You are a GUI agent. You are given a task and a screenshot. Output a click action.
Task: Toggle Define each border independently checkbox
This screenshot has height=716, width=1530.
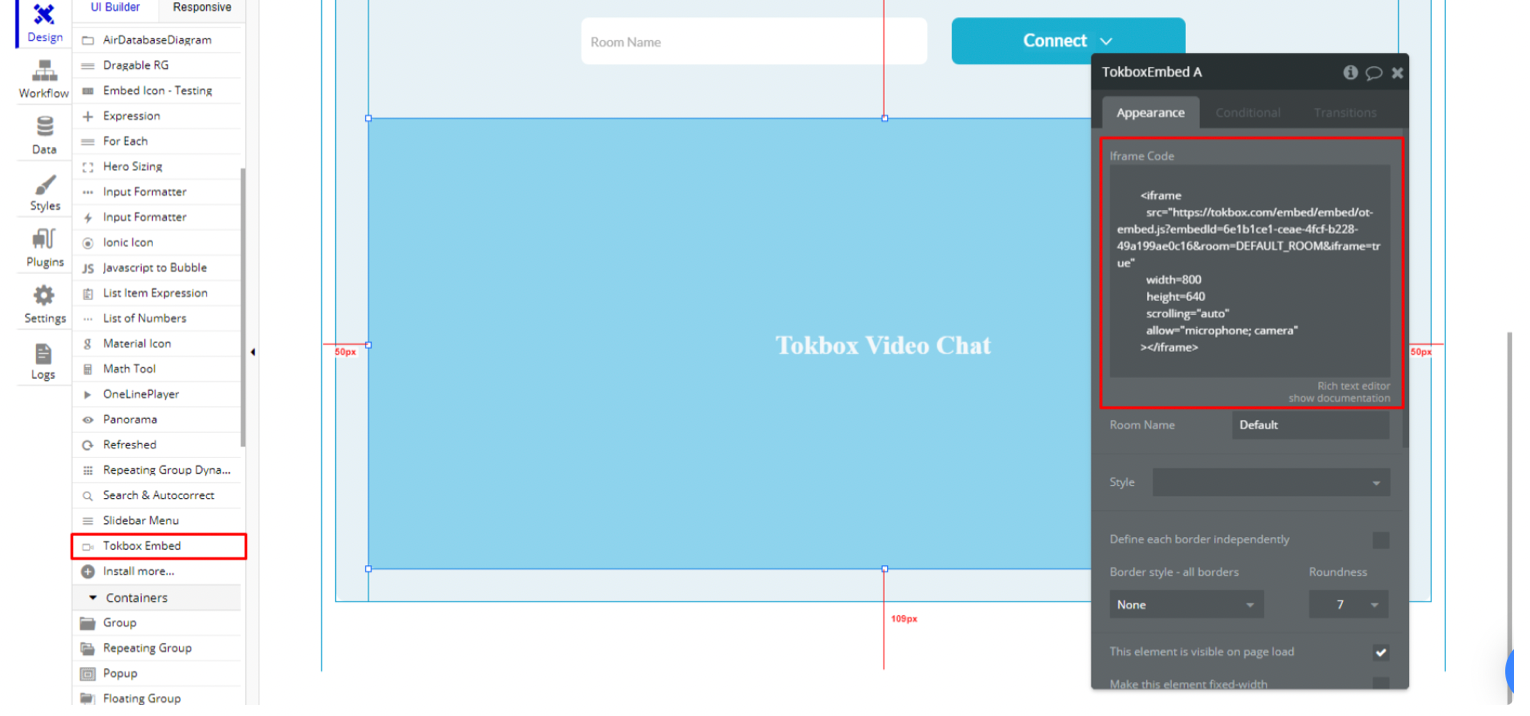[1380, 540]
